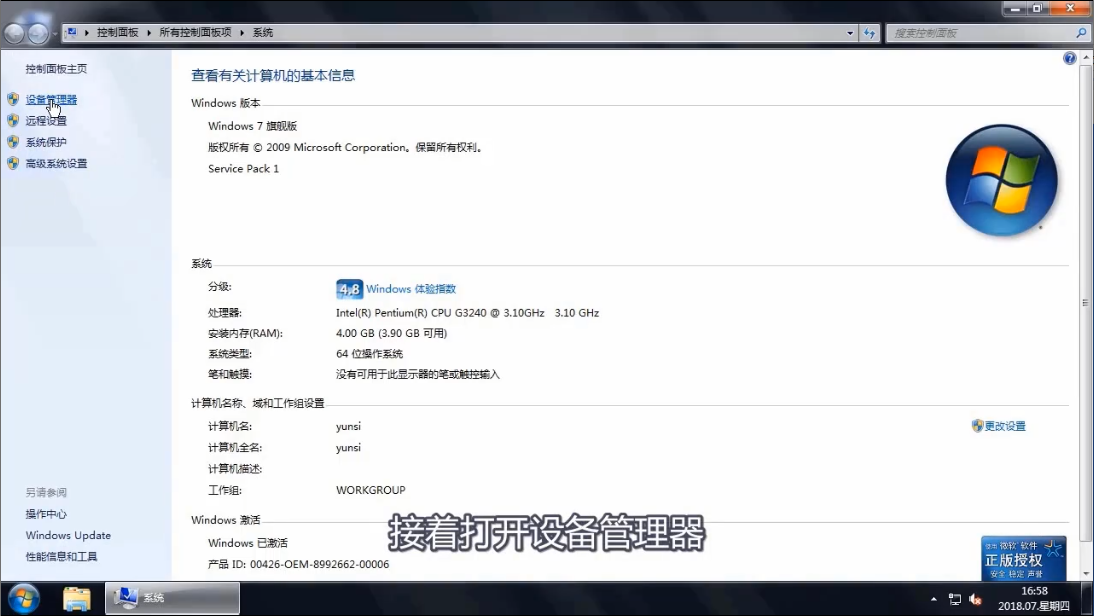Click the 搜索控制面板 search field
The image size is (1094, 616).
(980, 33)
